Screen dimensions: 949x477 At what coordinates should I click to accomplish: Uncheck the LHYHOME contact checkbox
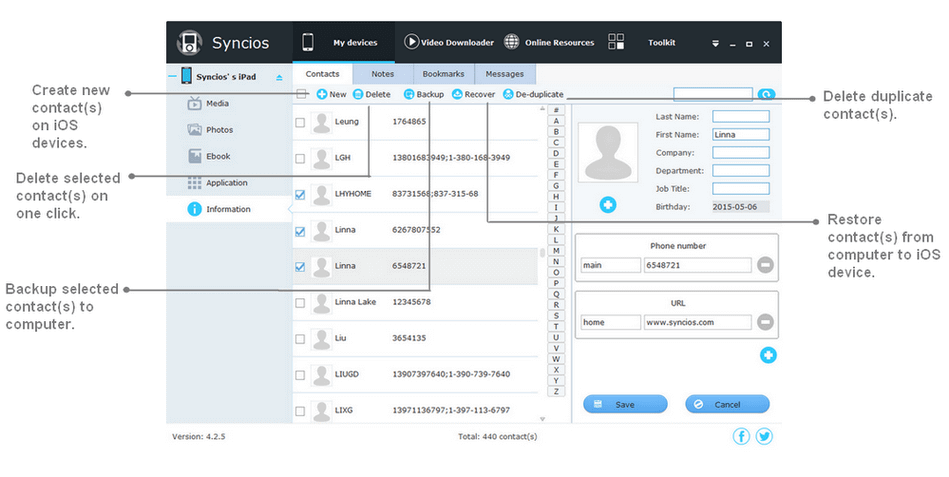[300, 195]
